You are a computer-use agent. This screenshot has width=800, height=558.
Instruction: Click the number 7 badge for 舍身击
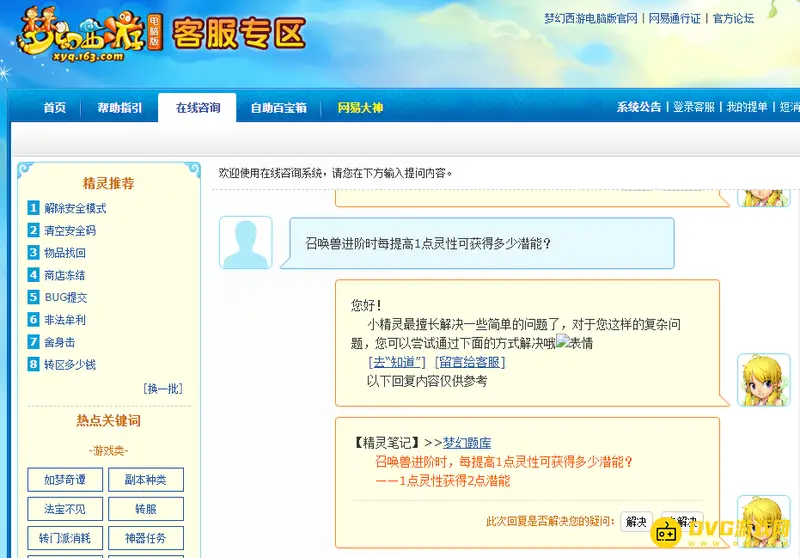coord(33,342)
